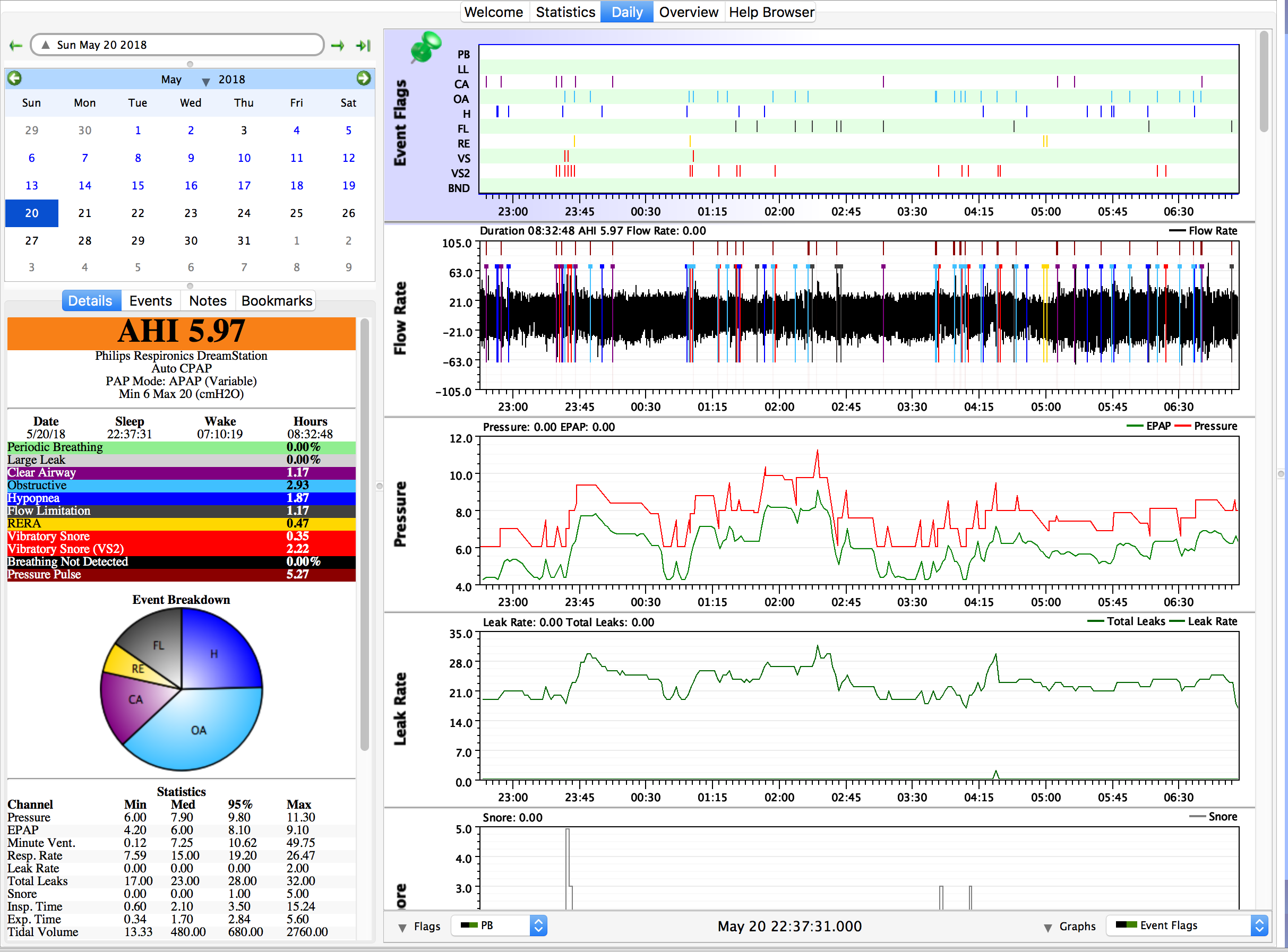Screen dimensions: 1288x952
Task: Click the Vibratory Snore (VS2) row
Action: 181,549
